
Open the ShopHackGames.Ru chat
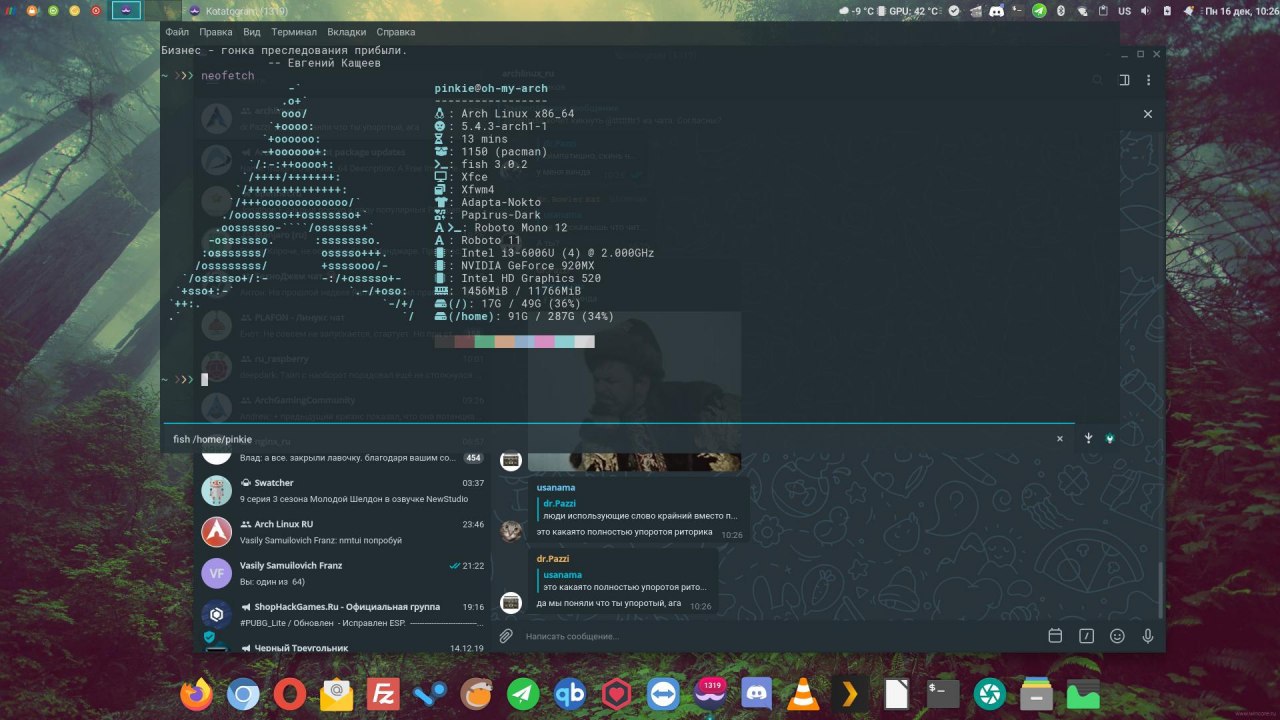point(343,614)
